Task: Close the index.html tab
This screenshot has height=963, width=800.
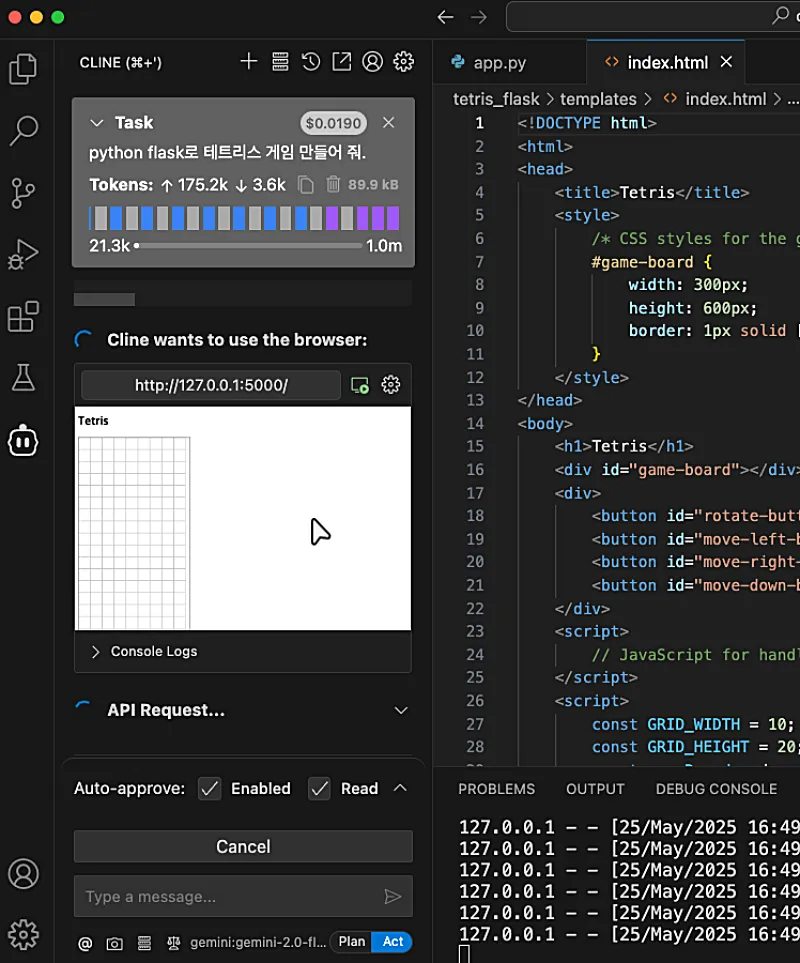Action: pyautogui.click(x=726, y=62)
